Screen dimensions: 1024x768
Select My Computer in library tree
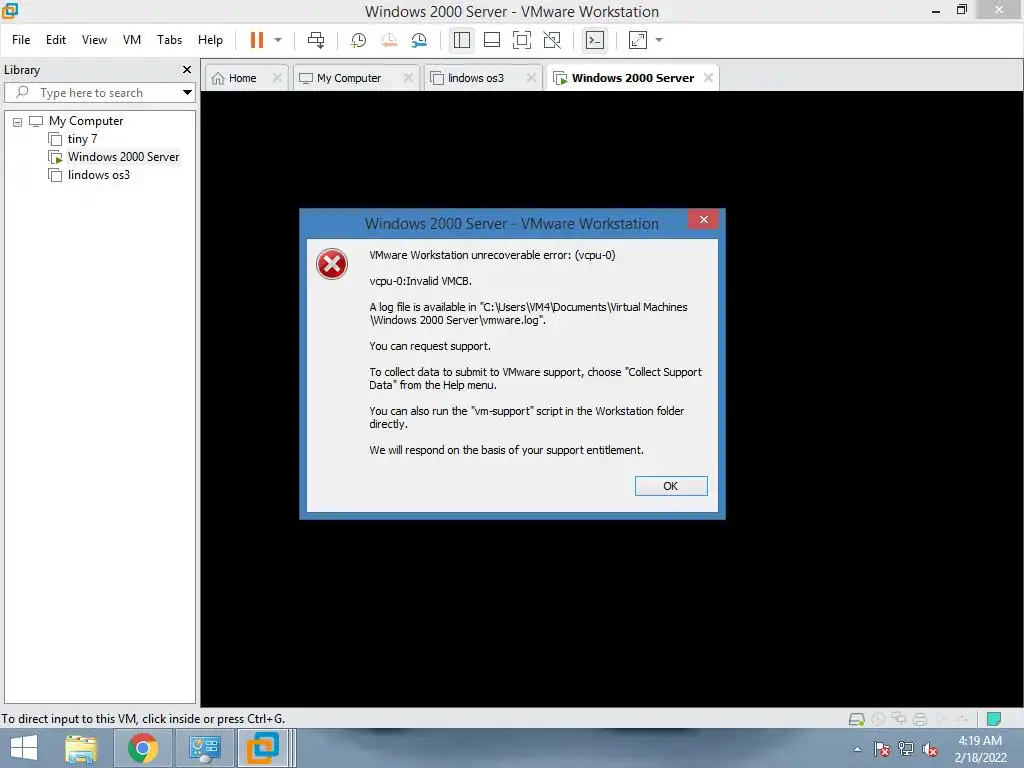pos(86,121)
